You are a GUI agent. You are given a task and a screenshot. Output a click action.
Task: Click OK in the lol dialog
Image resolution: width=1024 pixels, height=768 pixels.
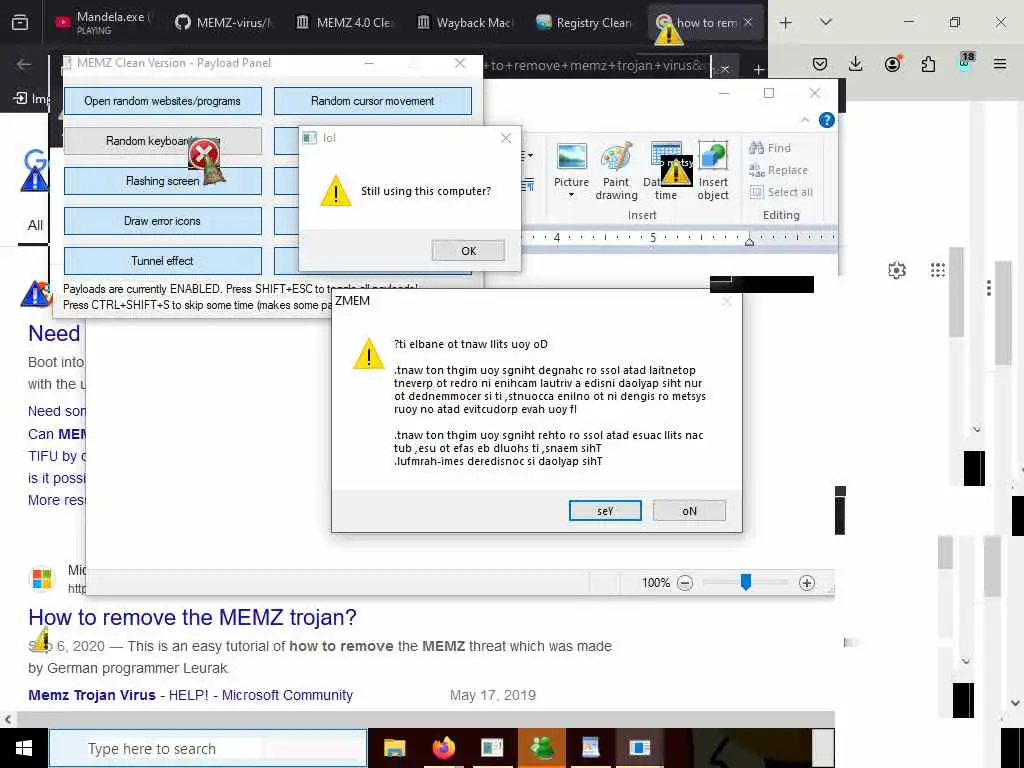tap(468, 251)
